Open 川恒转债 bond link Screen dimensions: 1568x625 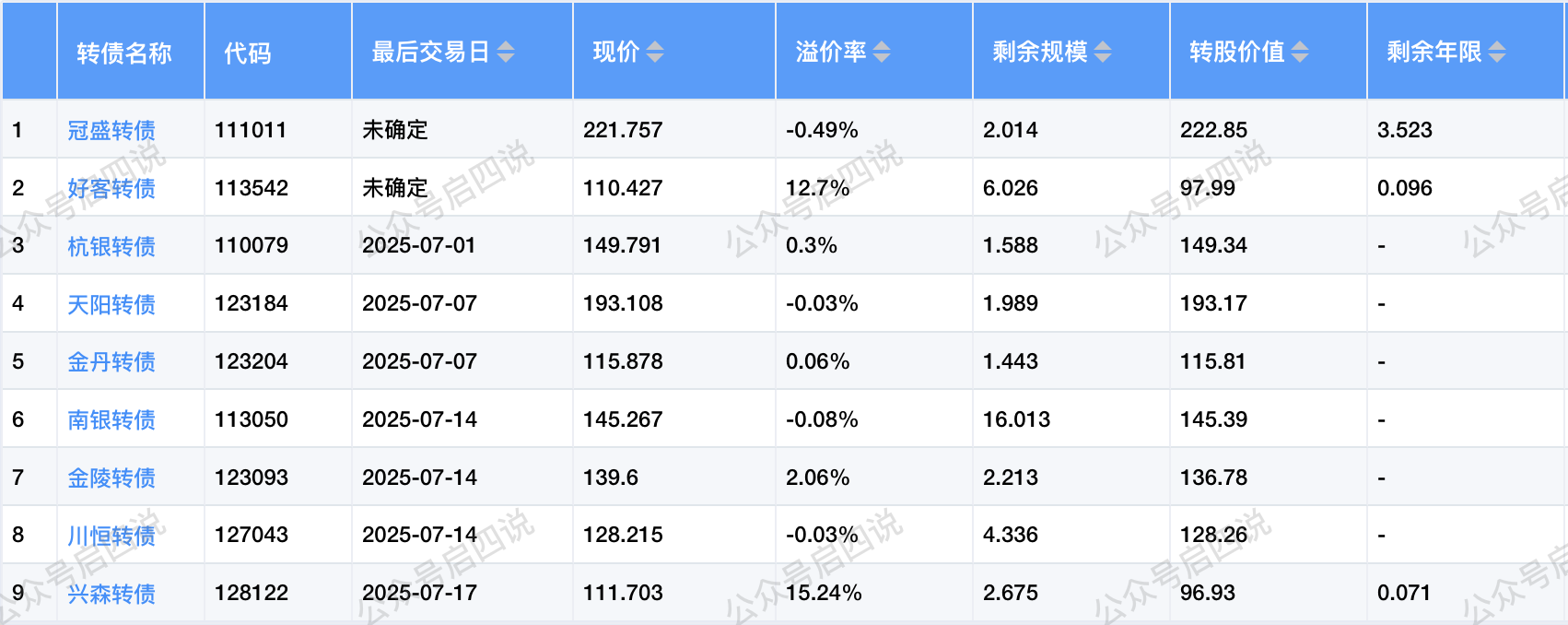click(x=111, y=536)
